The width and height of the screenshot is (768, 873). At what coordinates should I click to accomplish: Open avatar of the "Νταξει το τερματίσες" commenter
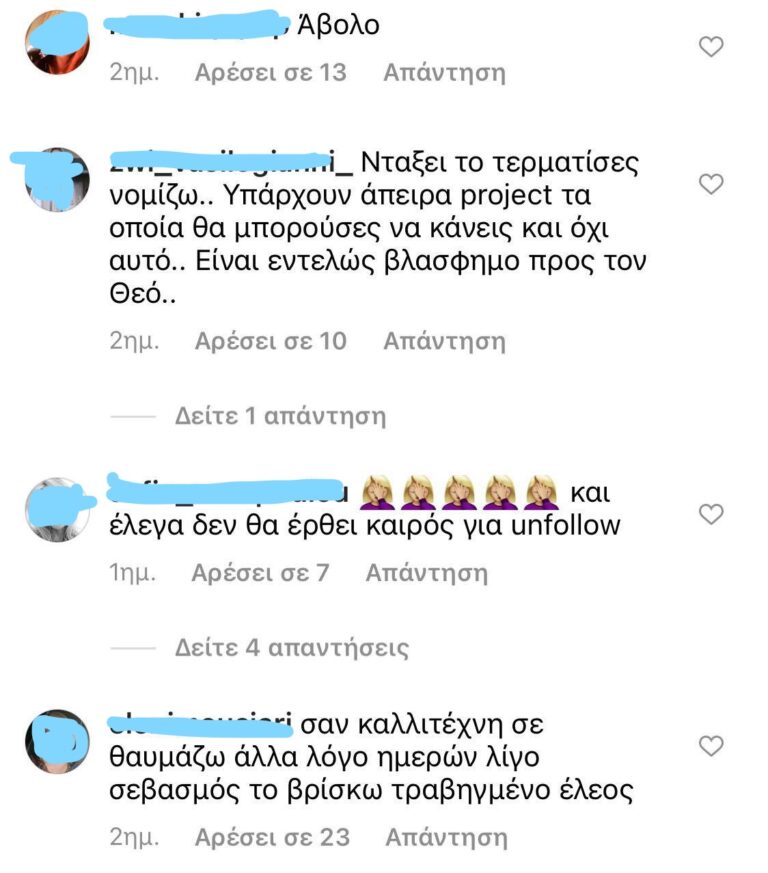[x=57, y=179]
